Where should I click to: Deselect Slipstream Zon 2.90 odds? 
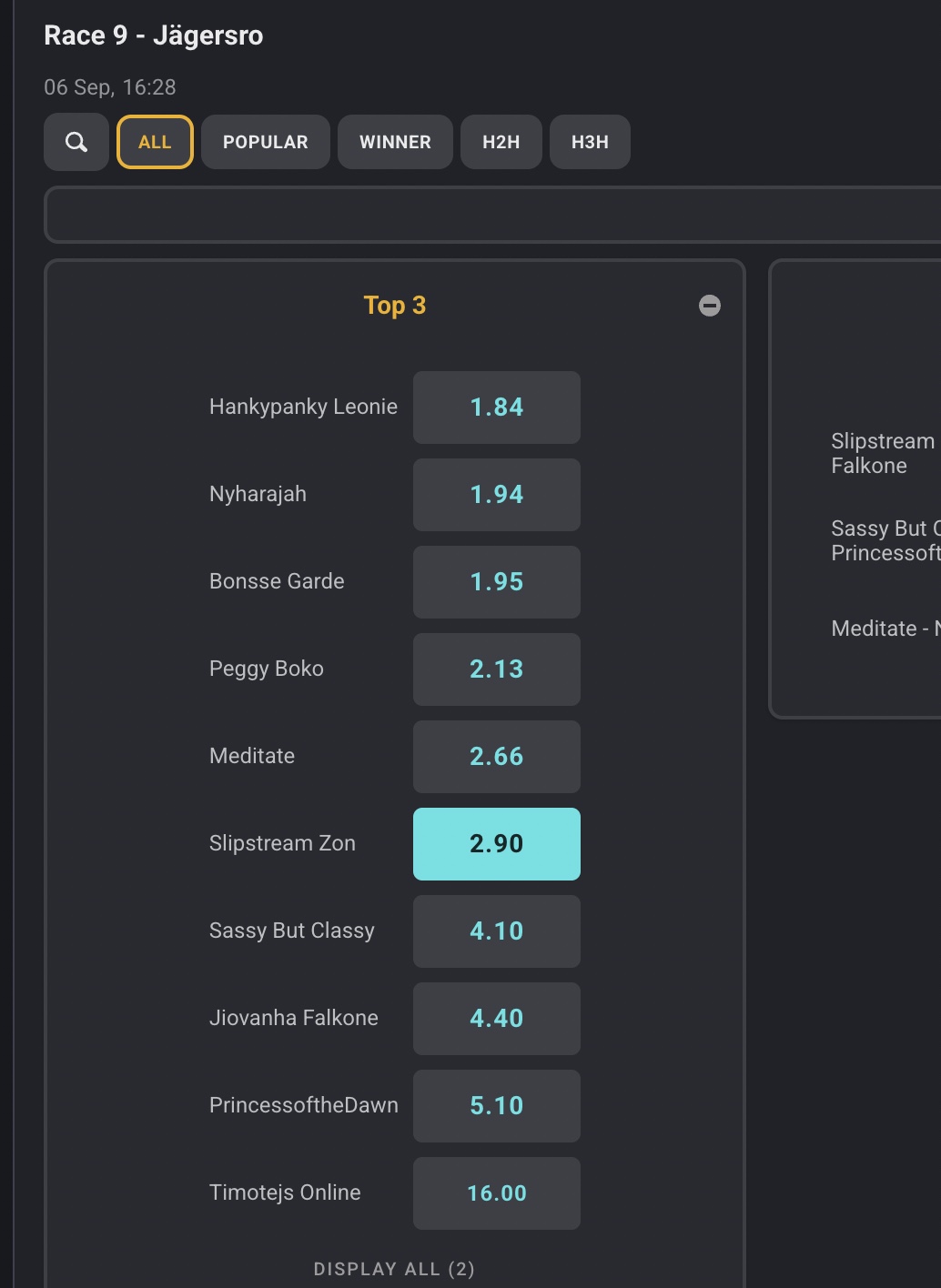coord(497,844)
